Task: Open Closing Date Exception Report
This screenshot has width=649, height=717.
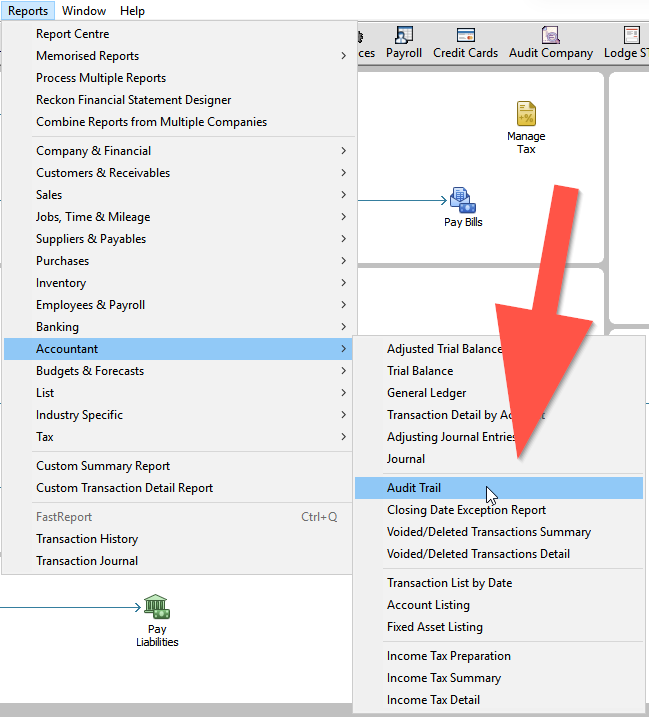Action: coord(499,510)
